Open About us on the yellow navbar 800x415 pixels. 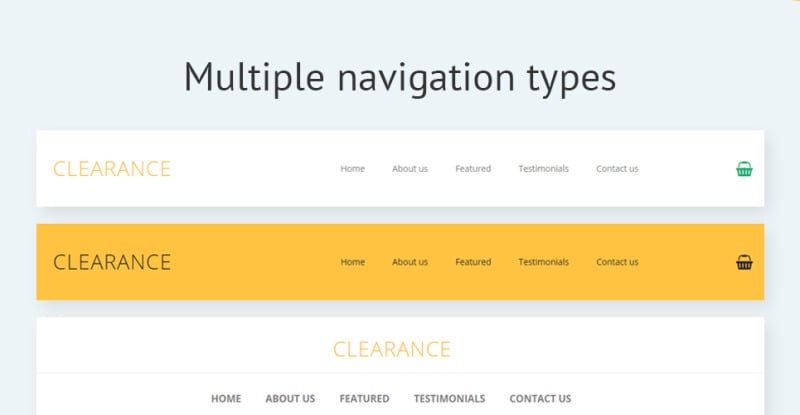(410, 262)
